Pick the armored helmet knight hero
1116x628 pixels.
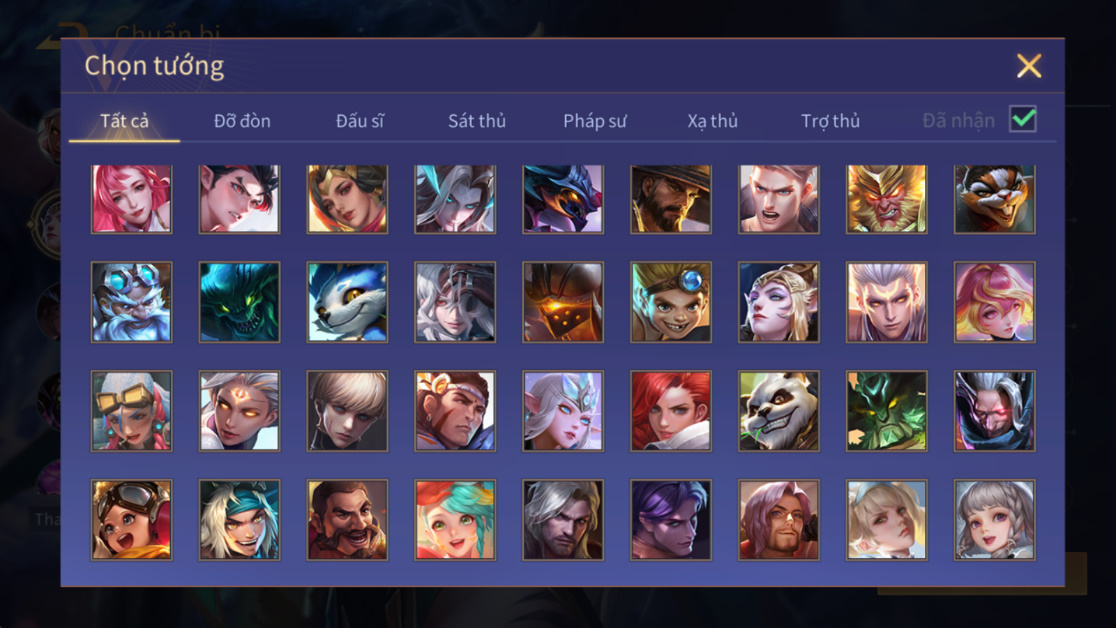[563, 302]
